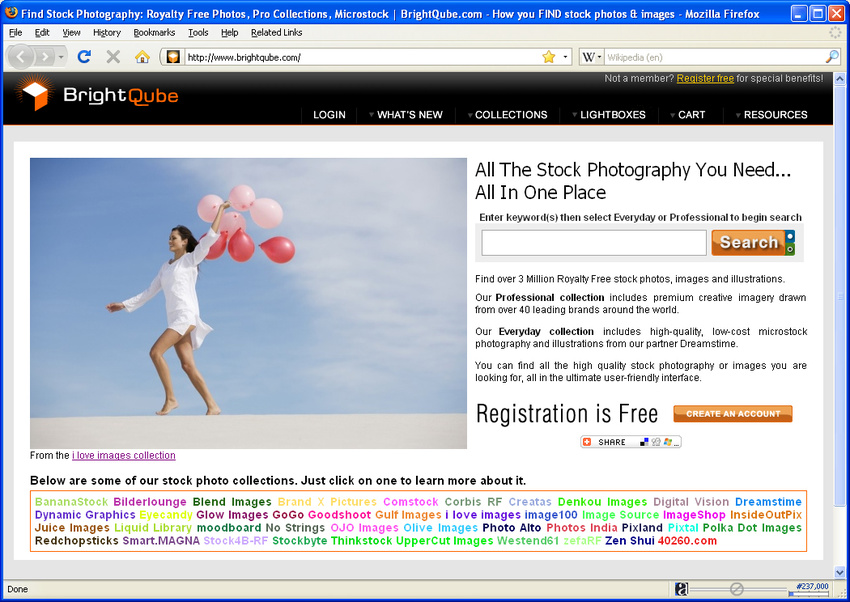Open the 'i love images collection' link
Image resolution: width=850 pixels, height=602 pixels.
click(x=124, y=456)
